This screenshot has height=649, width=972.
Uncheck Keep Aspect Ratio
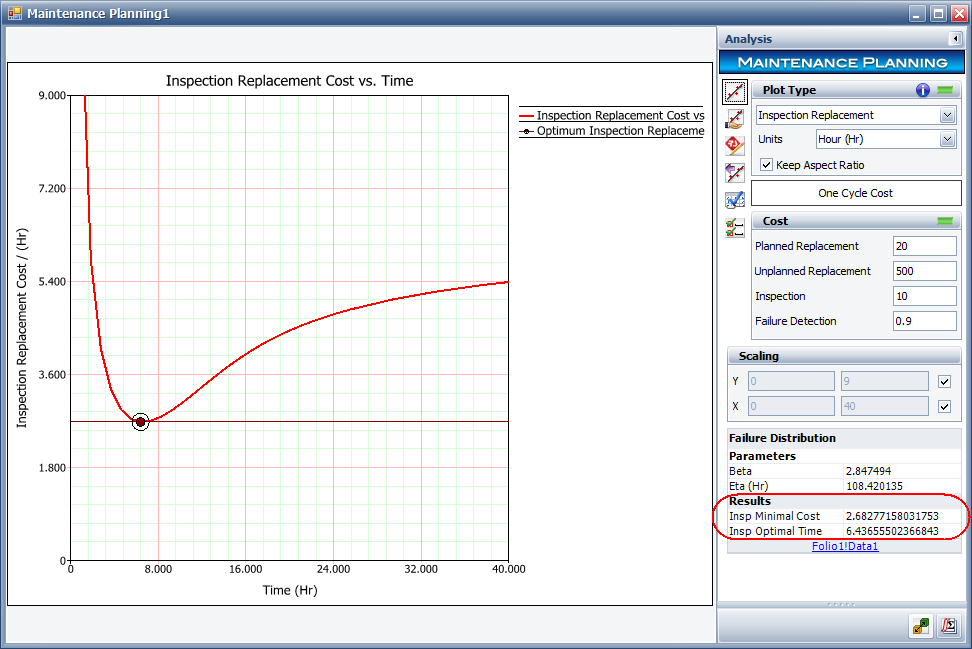(x=767, y=165)
